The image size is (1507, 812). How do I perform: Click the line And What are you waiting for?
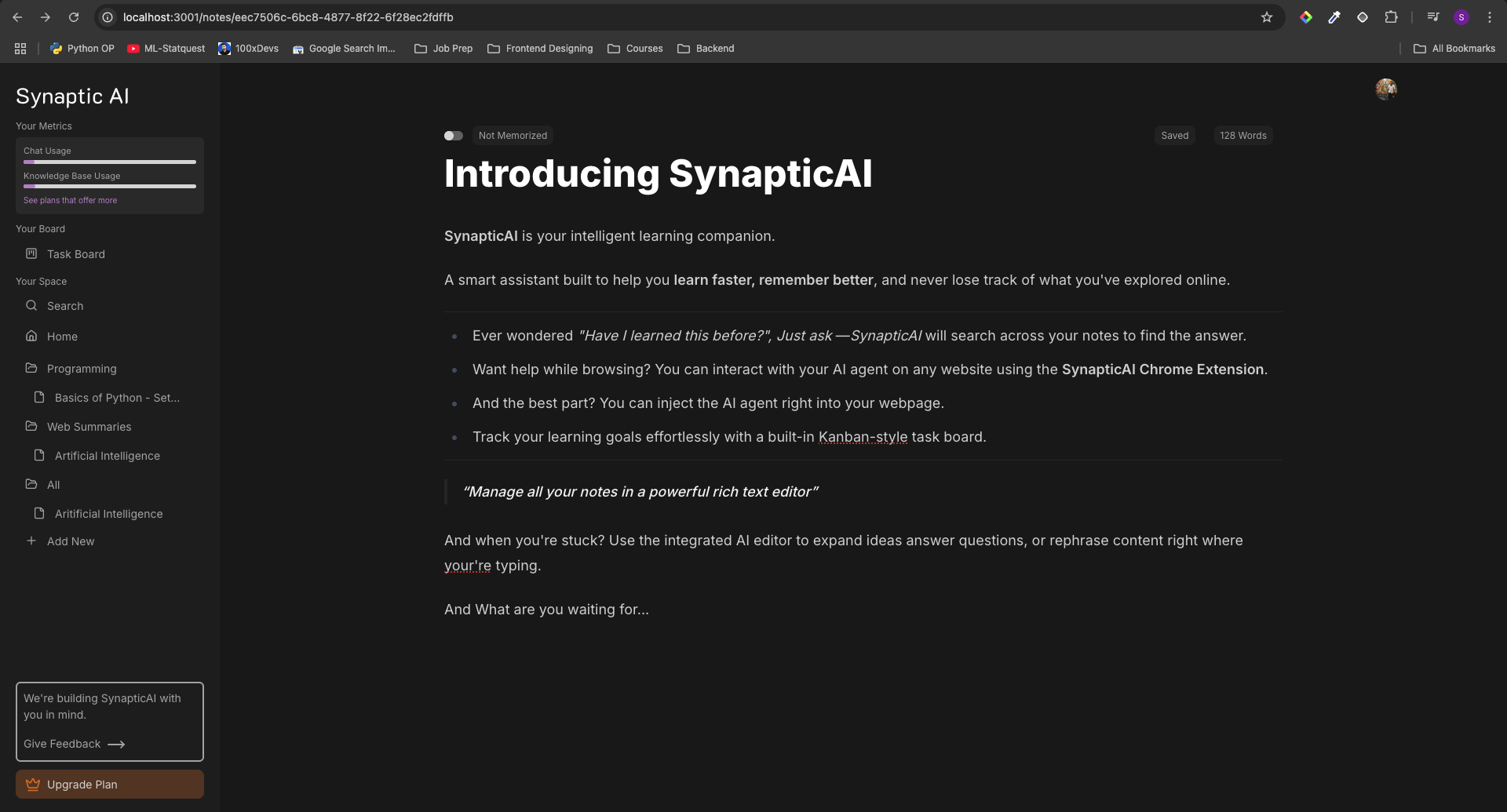pos(546,610)
